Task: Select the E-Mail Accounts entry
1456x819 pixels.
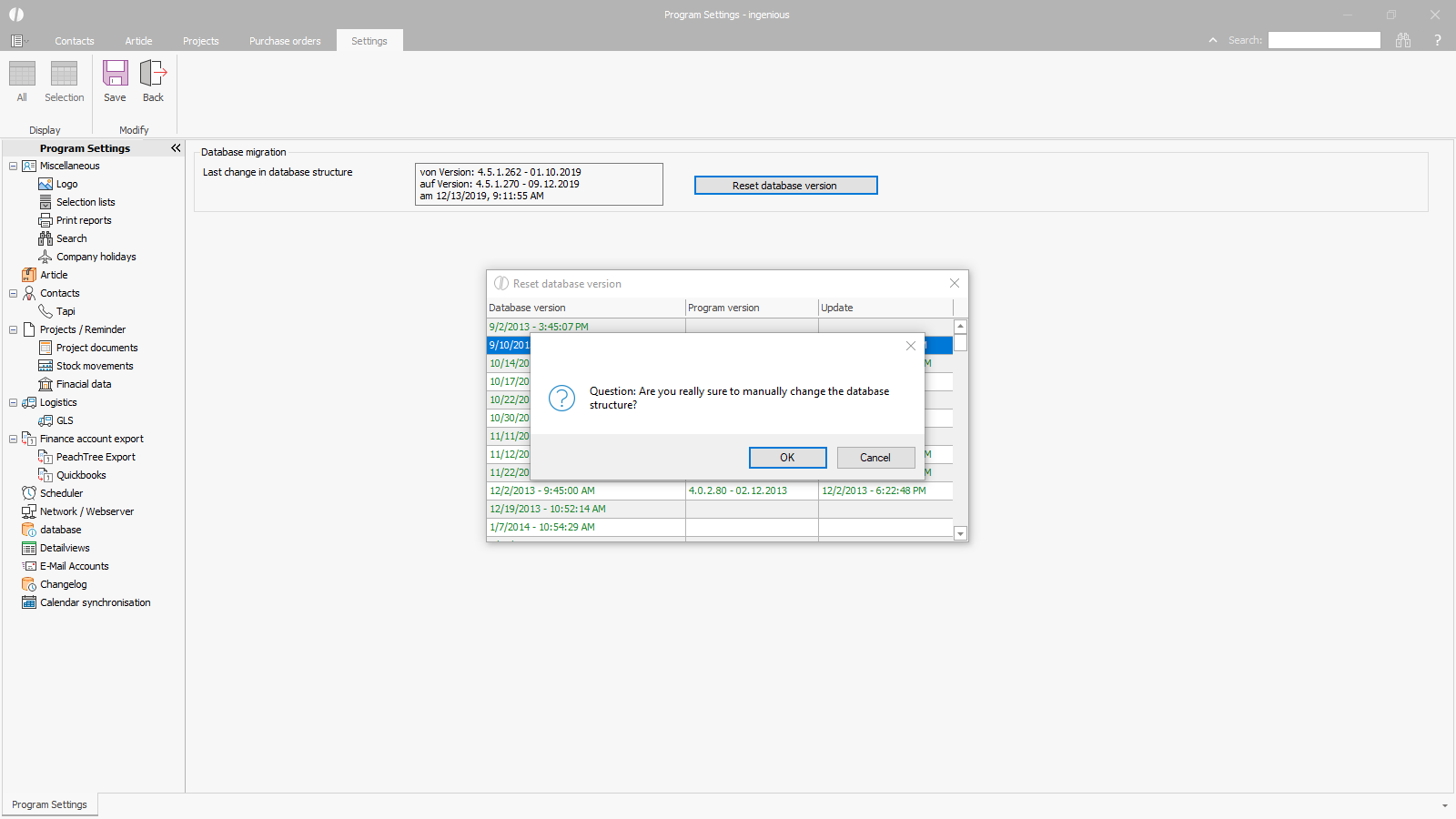Action: pyautogui.click(x=74, y=566)
